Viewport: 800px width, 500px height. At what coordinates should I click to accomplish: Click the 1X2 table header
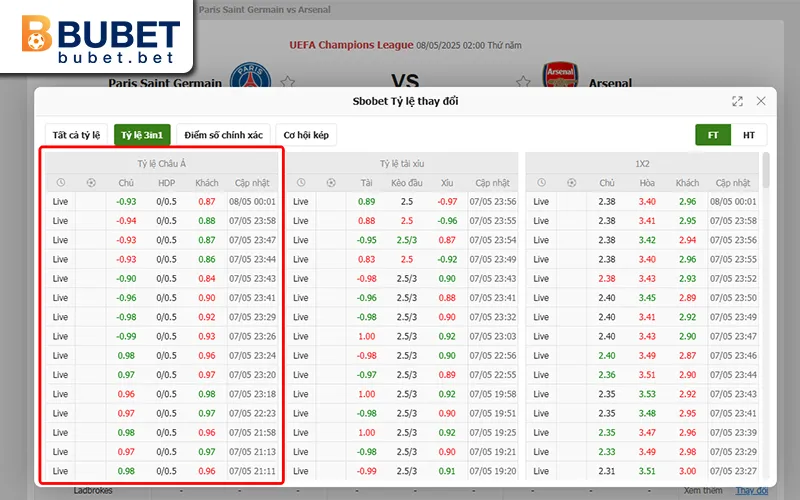click(x=642, y=164)
